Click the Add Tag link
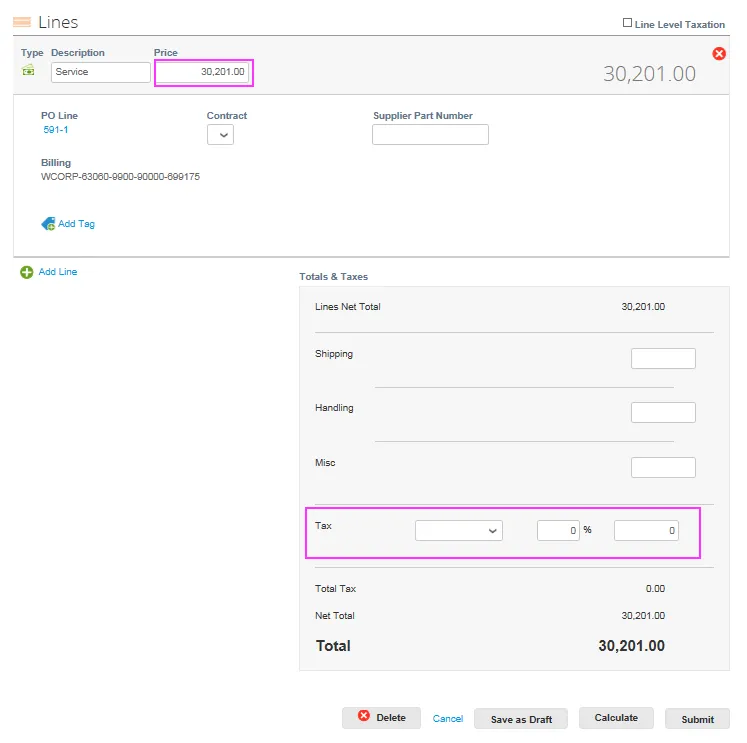The height and width of the screenshot is (743, 747). pyautogui.click(x=76, y=224)
